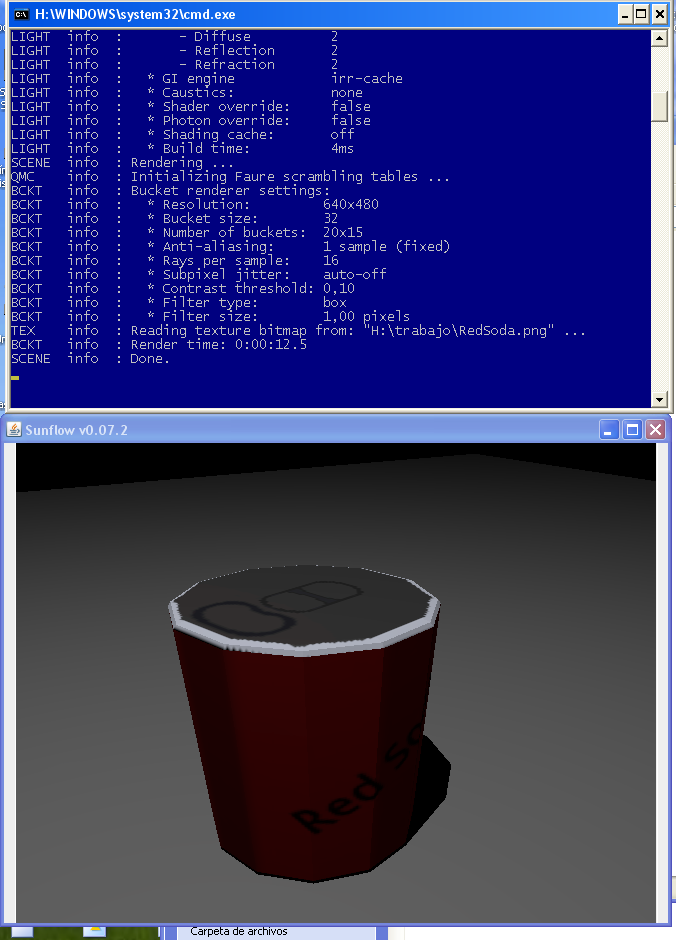Maximize the cmd.exe console window
Screen dimensions: 676x940
(x=641, y=14)
